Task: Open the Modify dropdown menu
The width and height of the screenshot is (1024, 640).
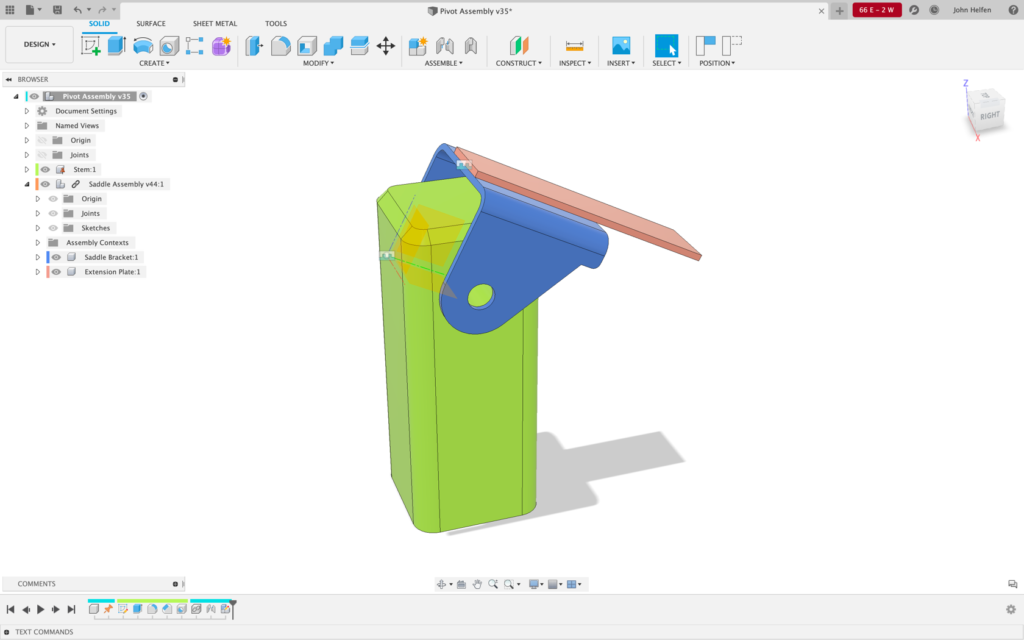Action: click(x=320, y=62)
